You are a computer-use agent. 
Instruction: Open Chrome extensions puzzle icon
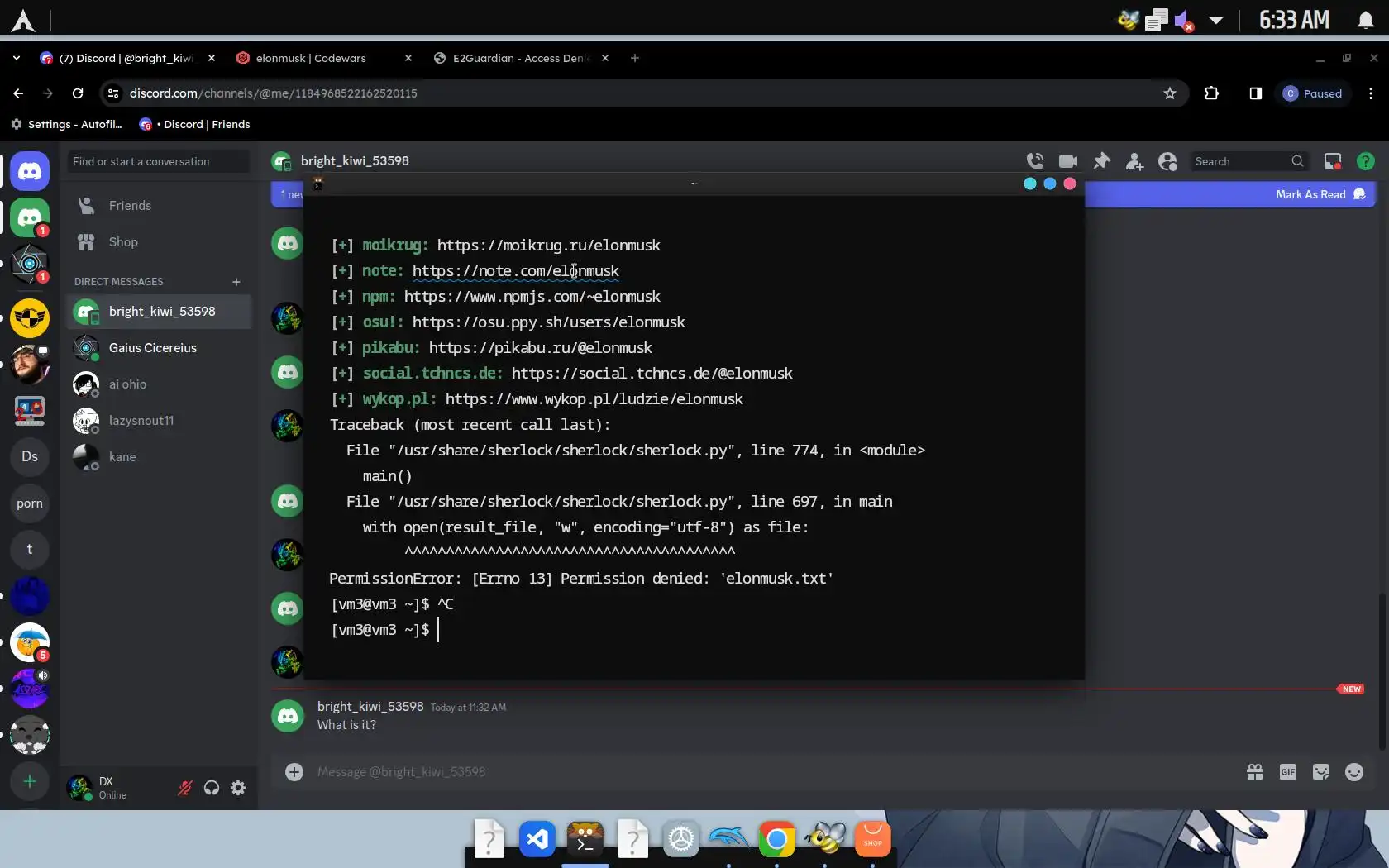pyautogui.click(x=1212, y=93)
